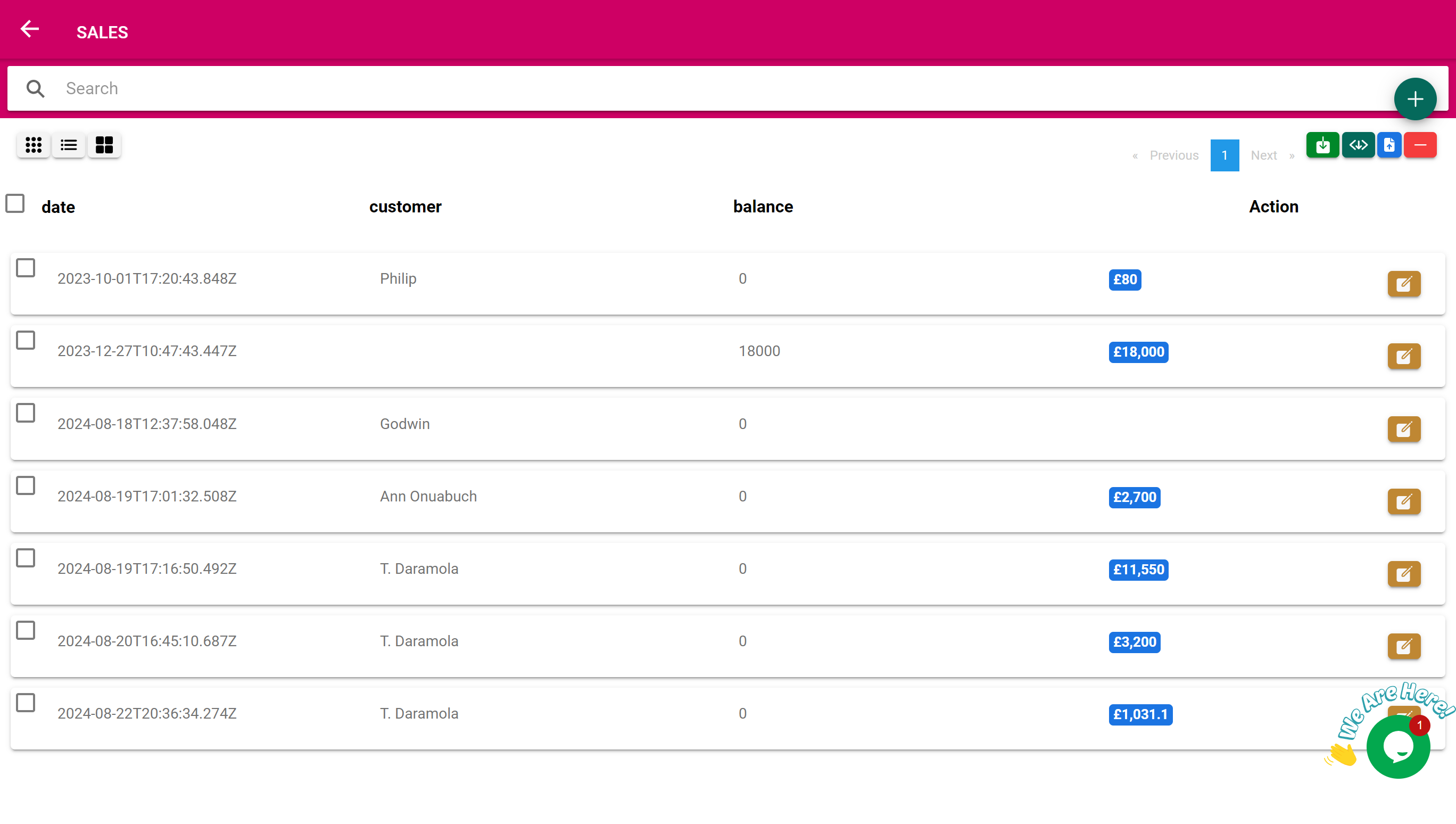Switch to list view layout
Screen dimensions: 1456x824
[x=68, y=145]
